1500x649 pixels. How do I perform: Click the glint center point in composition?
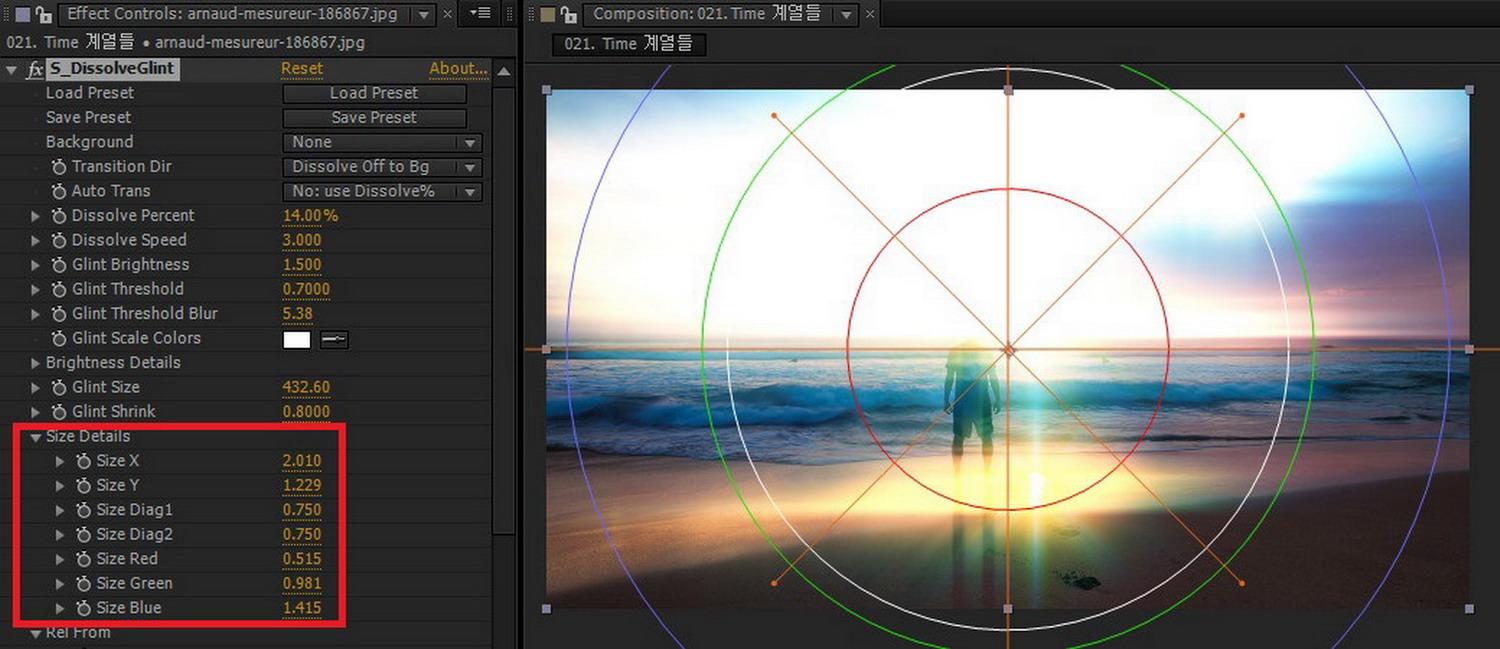pyautogui.click(x=1008, y=350)
